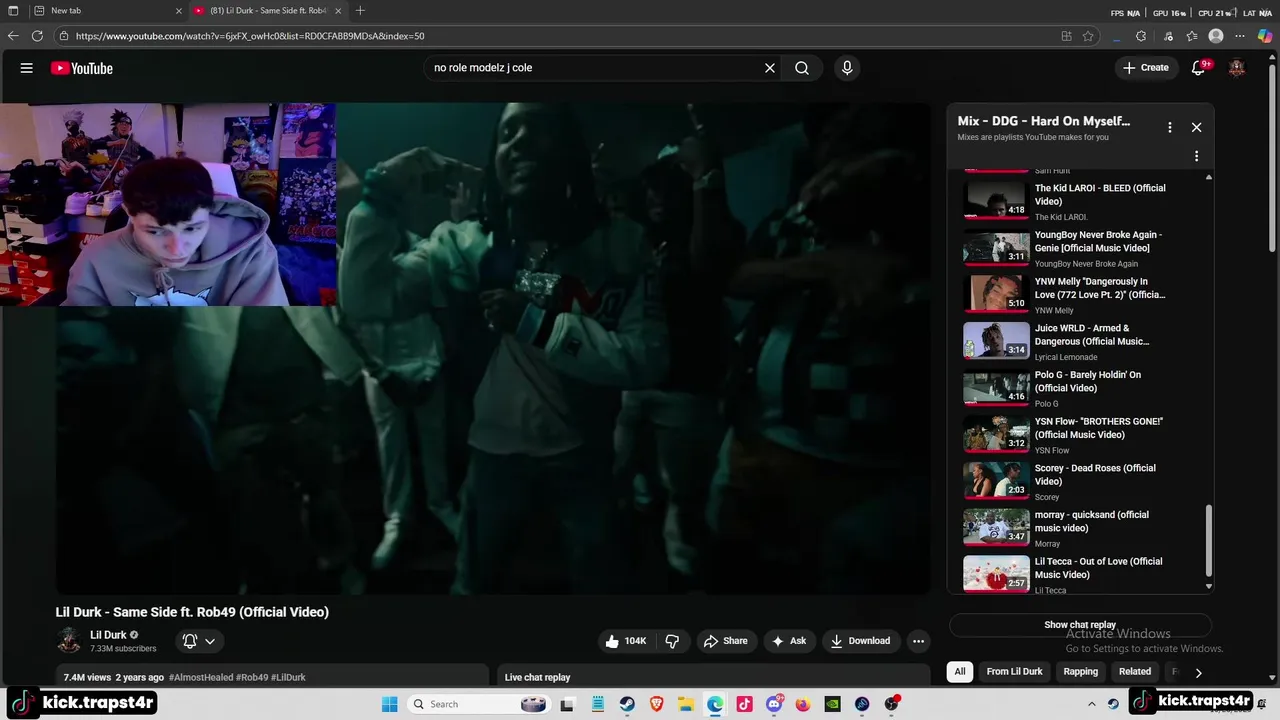1280x720 pixels.
Task: Reload the page with the refresh icon
Action: (x=37, y=36)
